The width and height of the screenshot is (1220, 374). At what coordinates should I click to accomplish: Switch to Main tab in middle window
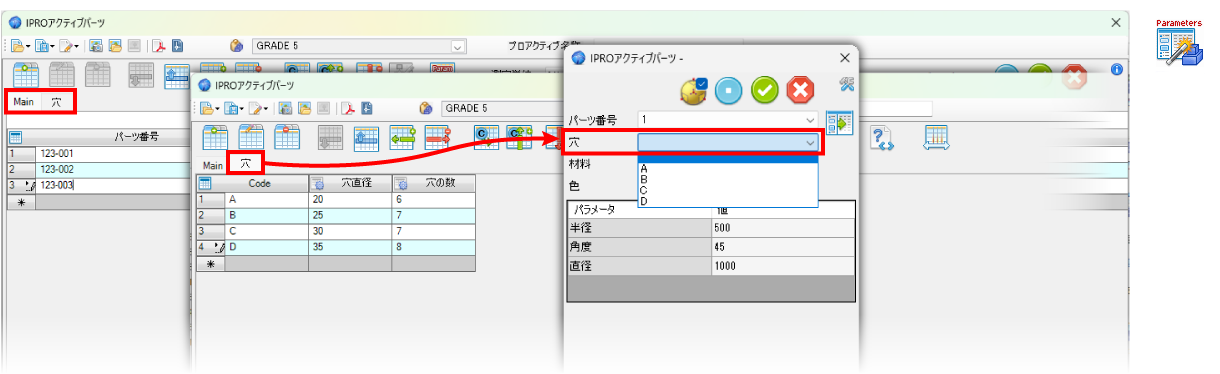pyautogui.click(x=213, y=165)
